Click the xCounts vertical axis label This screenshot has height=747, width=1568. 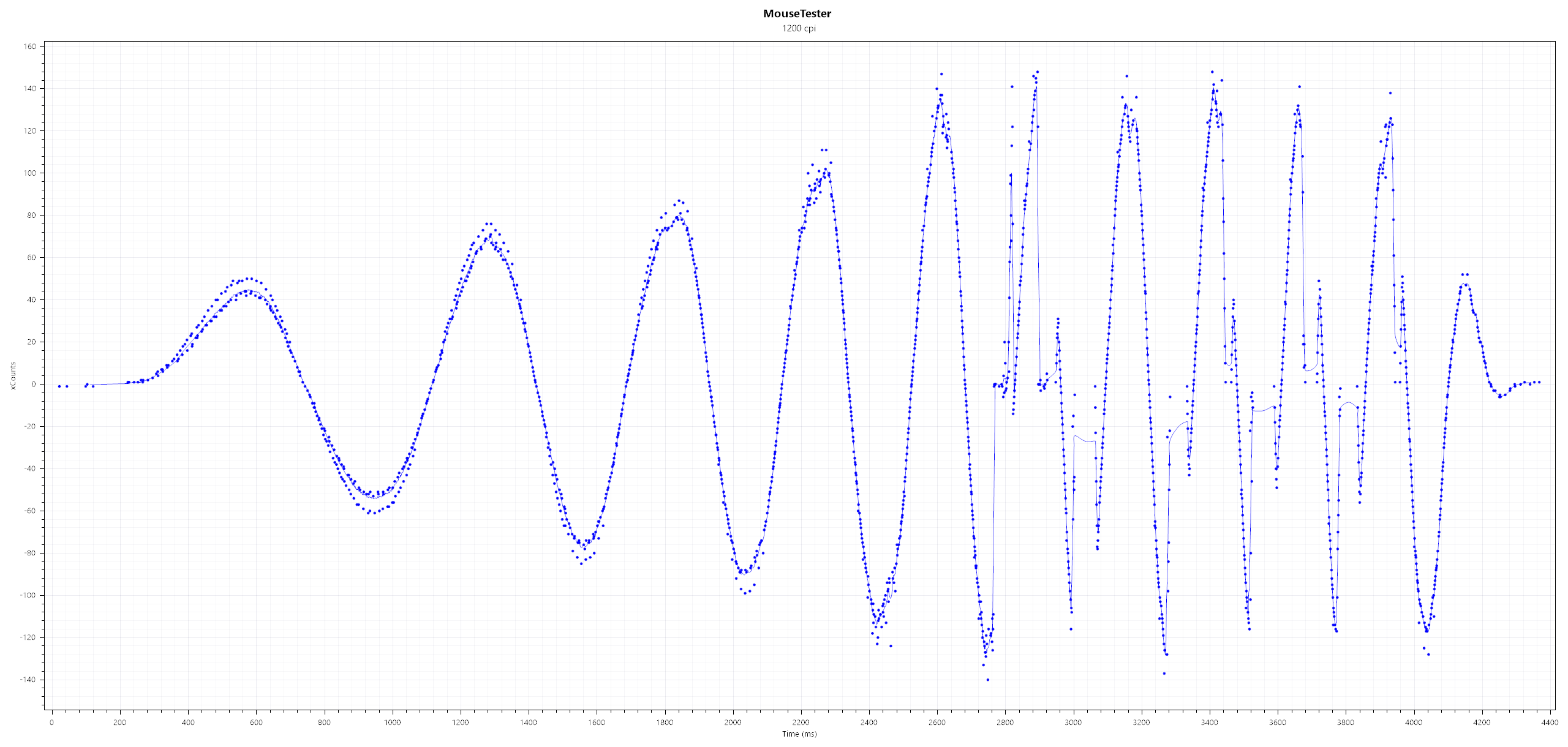[13, 376]
